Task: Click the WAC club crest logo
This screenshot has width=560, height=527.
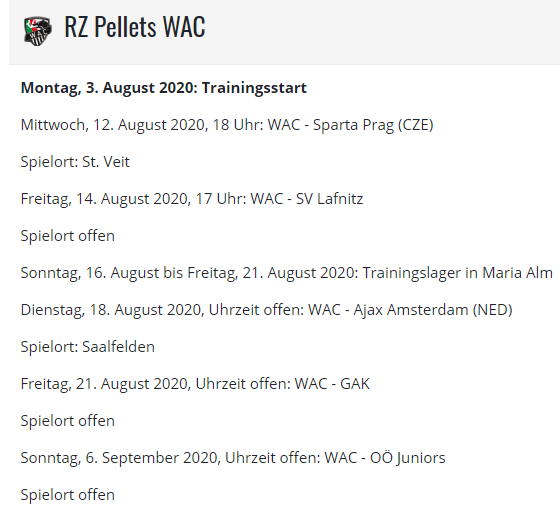Action: pyautogui.click(x=38, y=31)
